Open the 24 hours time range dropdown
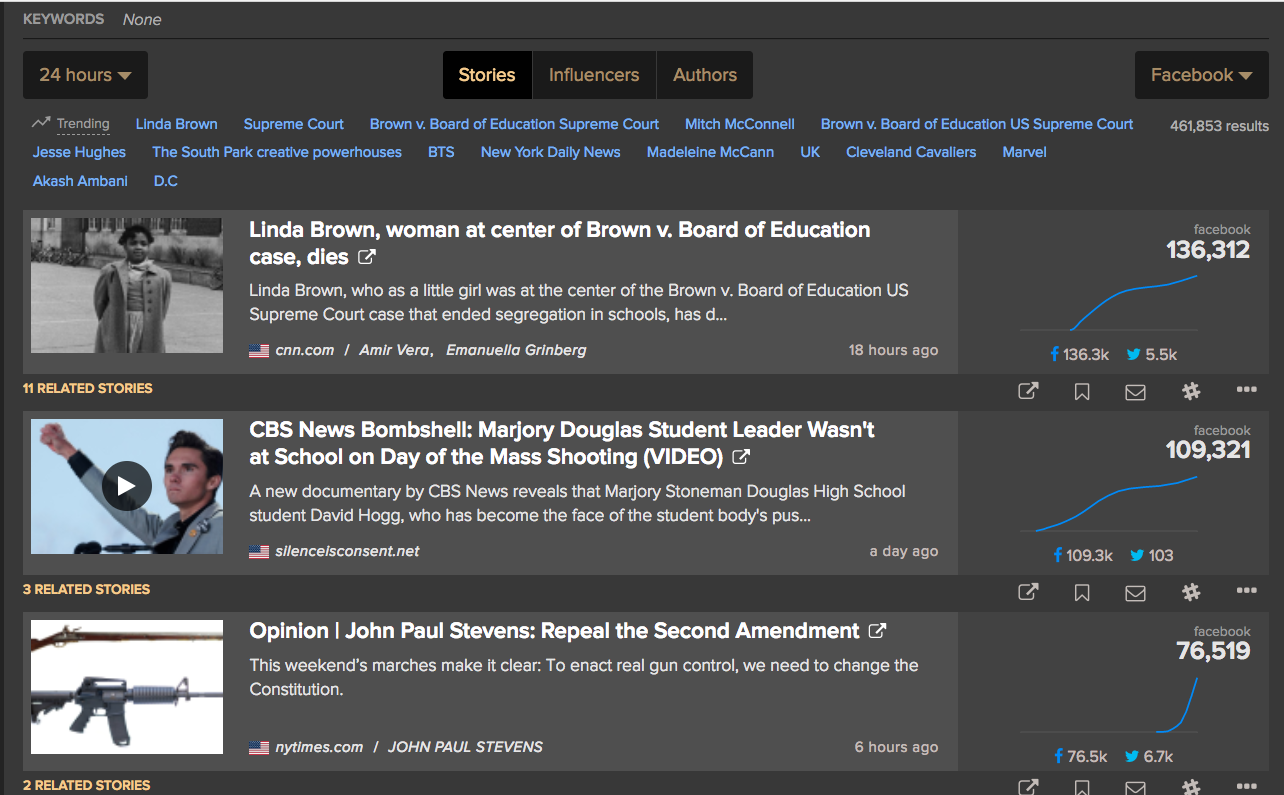The image size is (1284, 795). point(85,75)
